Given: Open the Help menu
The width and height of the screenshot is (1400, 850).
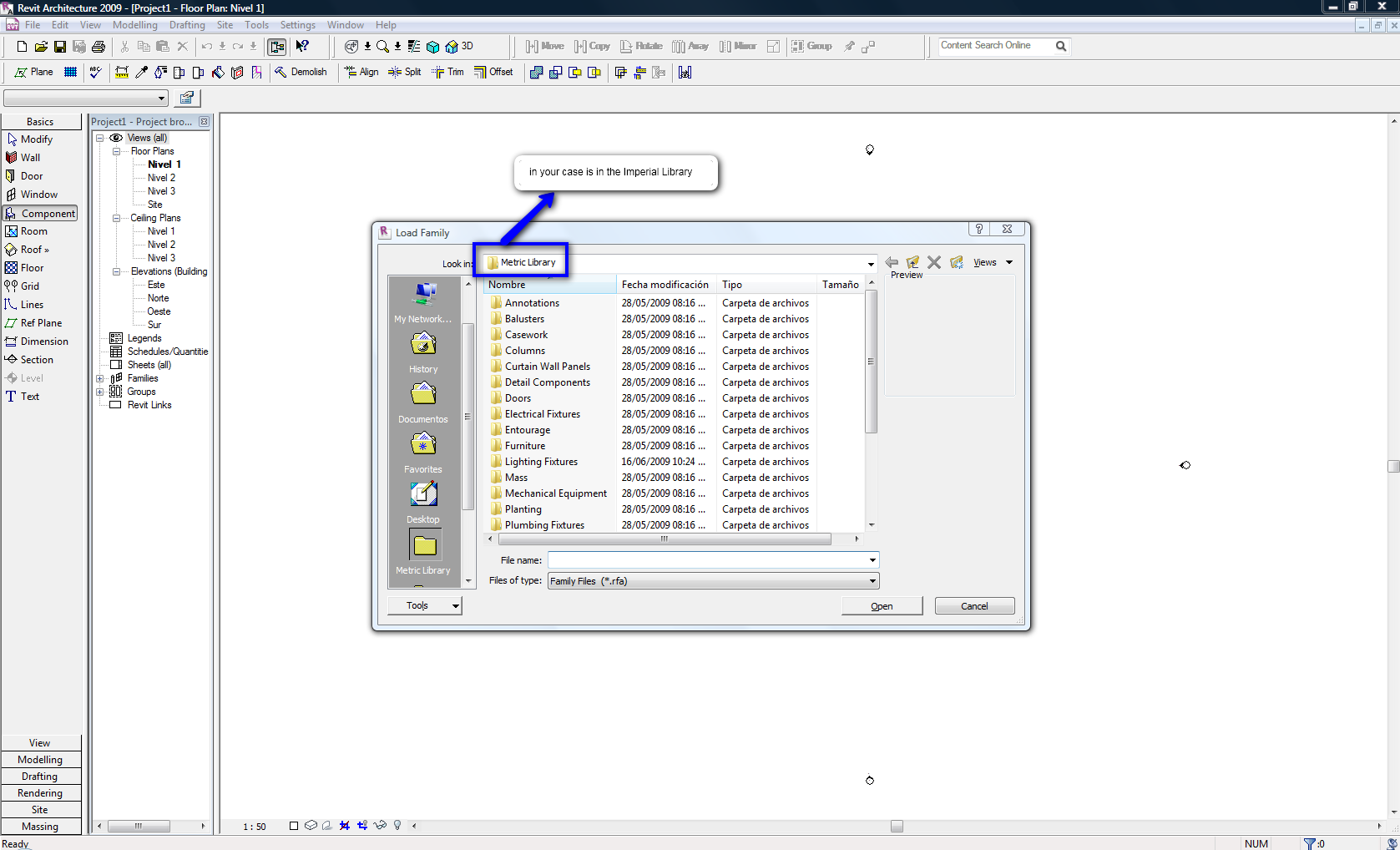Looking at the screenshot, I should coord(386,25).
